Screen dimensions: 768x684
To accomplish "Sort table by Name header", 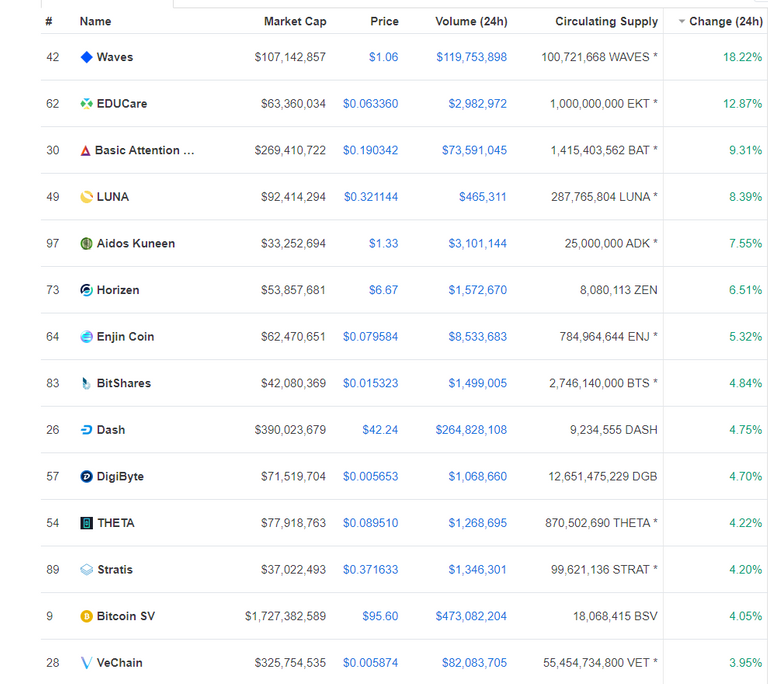I will 96,22.
